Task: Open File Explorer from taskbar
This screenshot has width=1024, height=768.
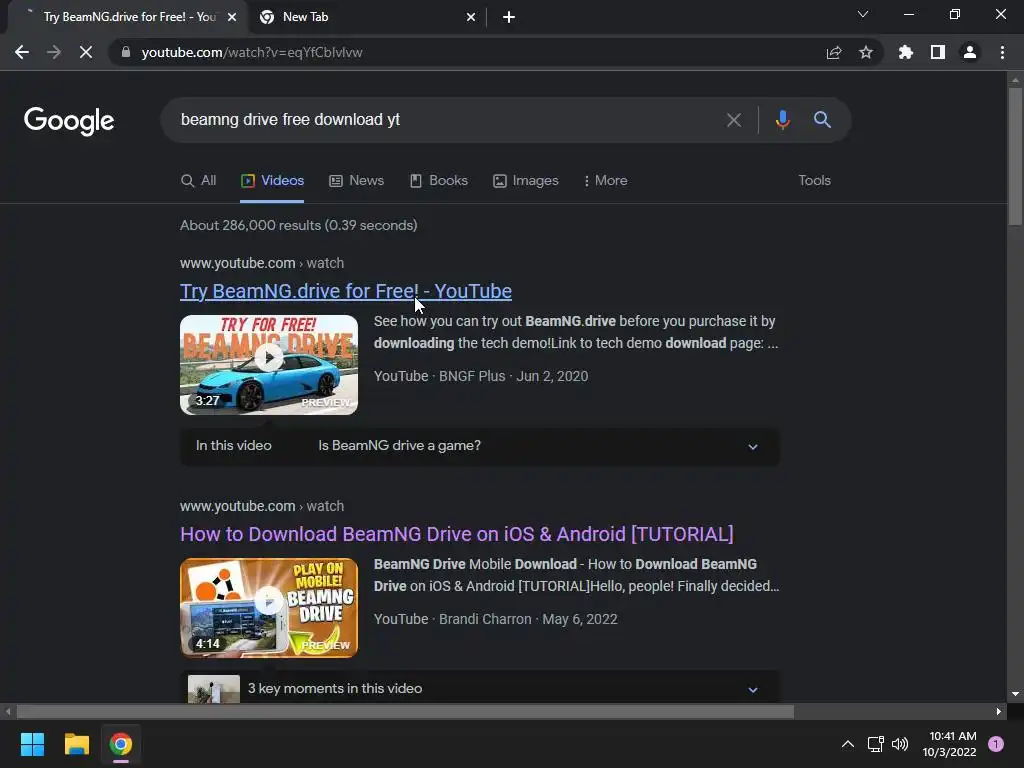Action: pos(76,744)
